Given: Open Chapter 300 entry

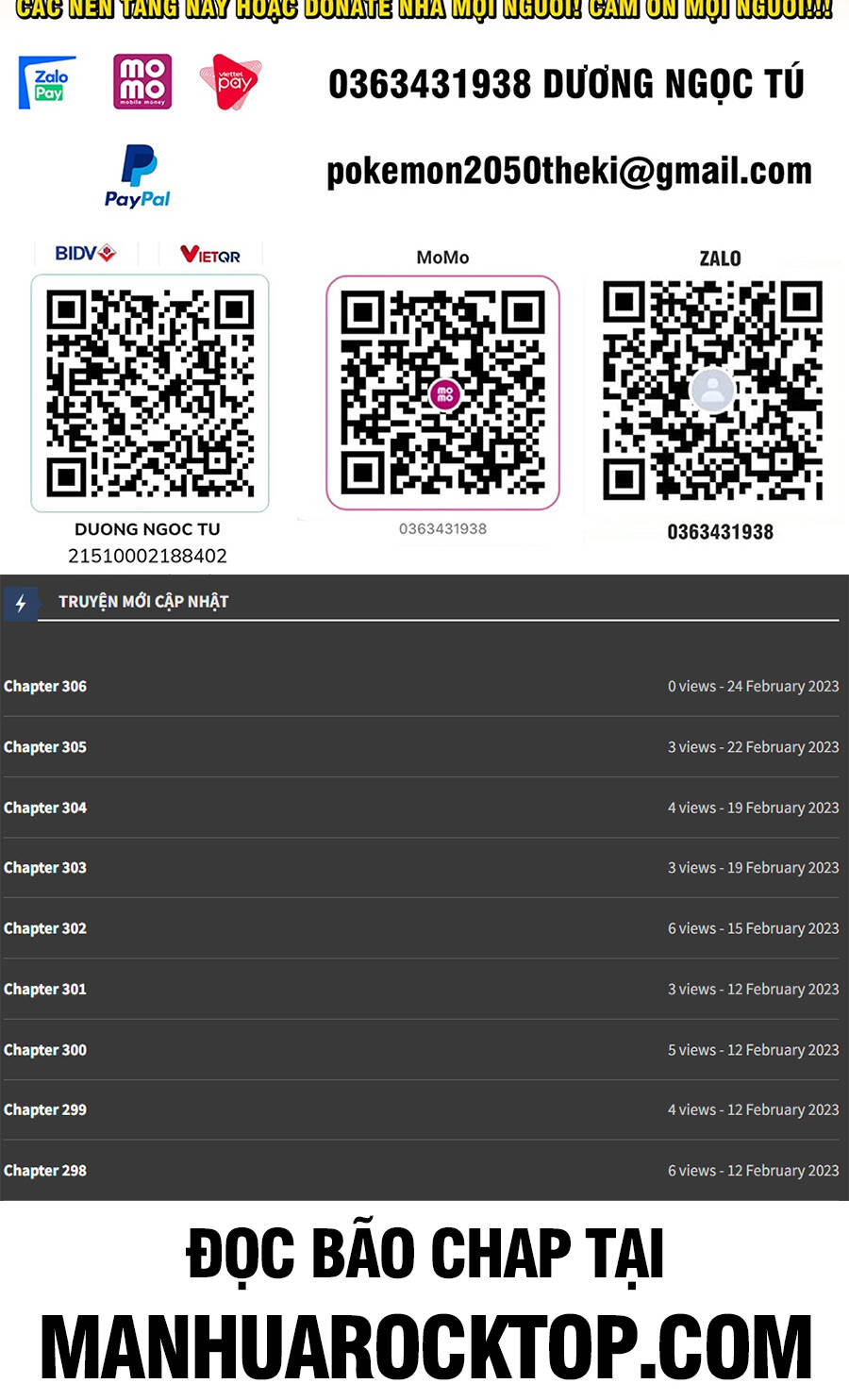Looking at the screenshot, I should click(45, 1050).
